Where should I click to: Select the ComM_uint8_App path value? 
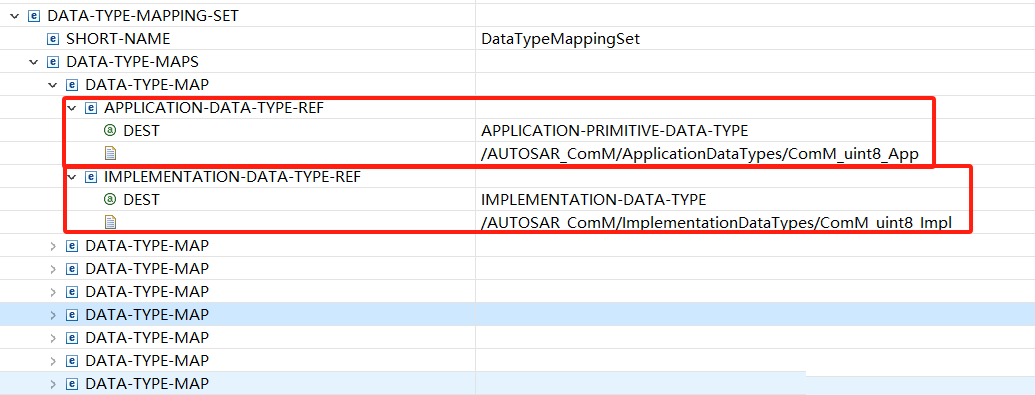pos(700,154)
